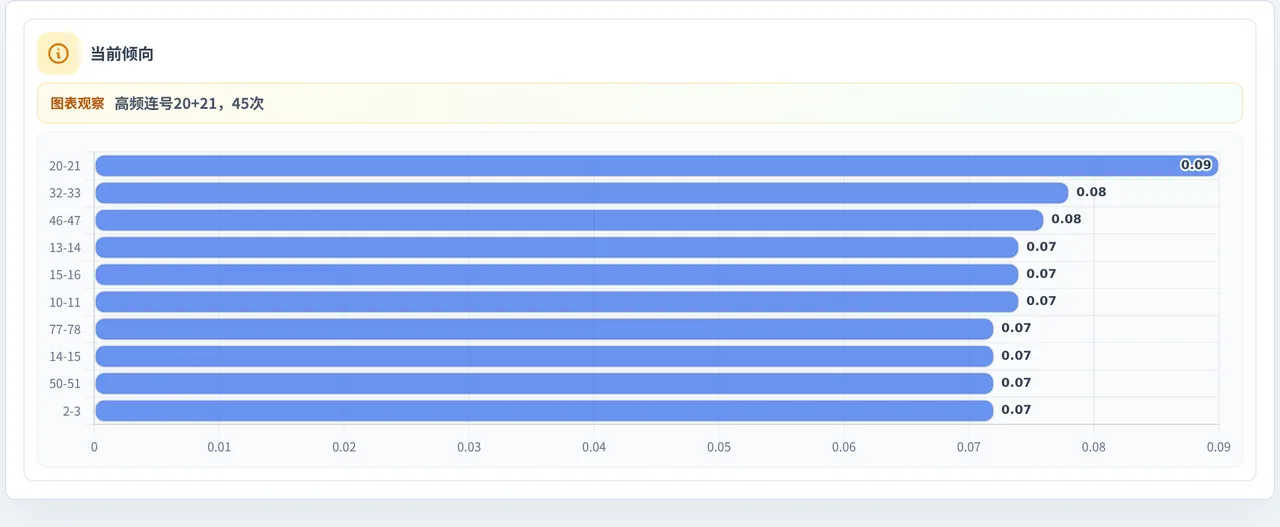Click the 0.07 value label of 77-78
Image resolution: width=1280 pixels, height=527 pixels.
(x=1016, y=328)
